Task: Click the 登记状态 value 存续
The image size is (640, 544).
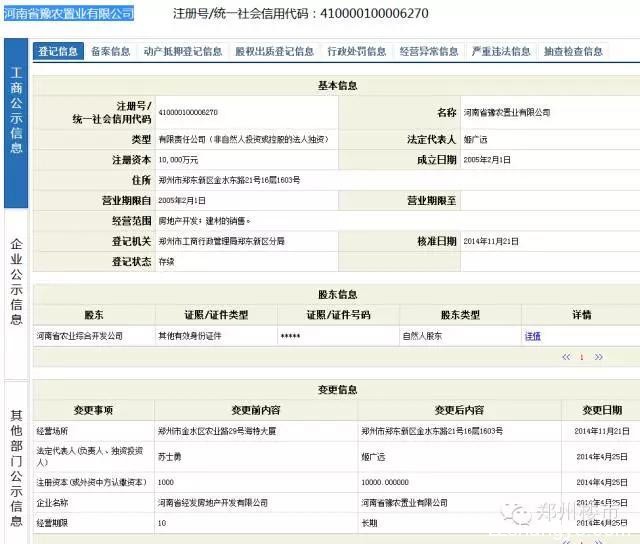Action: point(166,262)
